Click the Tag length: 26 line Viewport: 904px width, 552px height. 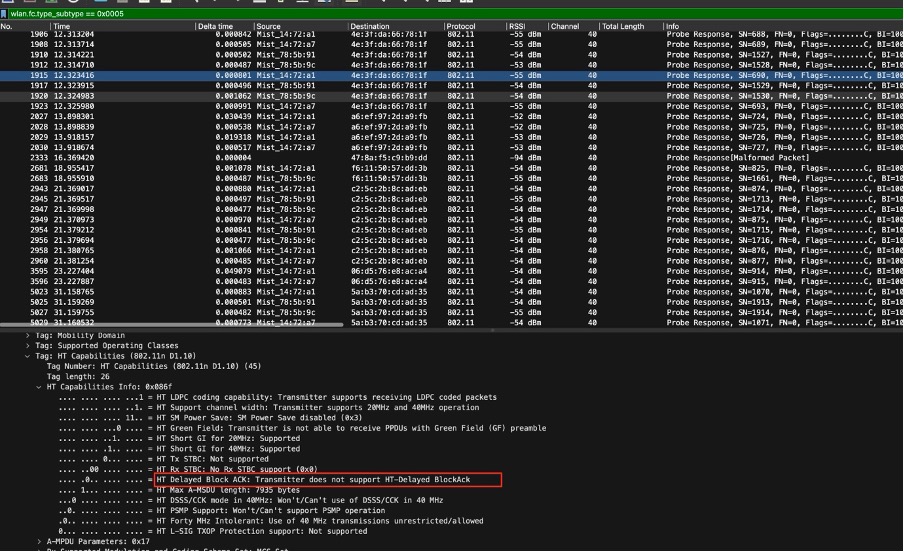(x=78, y=377)
